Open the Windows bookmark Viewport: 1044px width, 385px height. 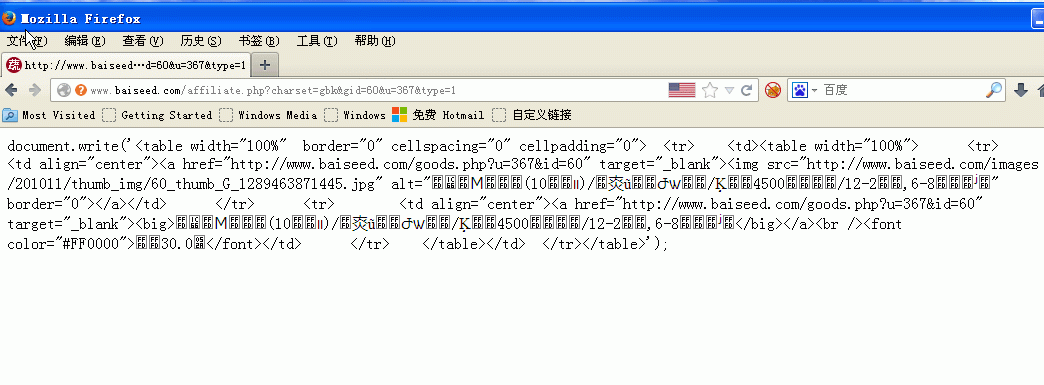pyautogui.click(x=356, y=115)
